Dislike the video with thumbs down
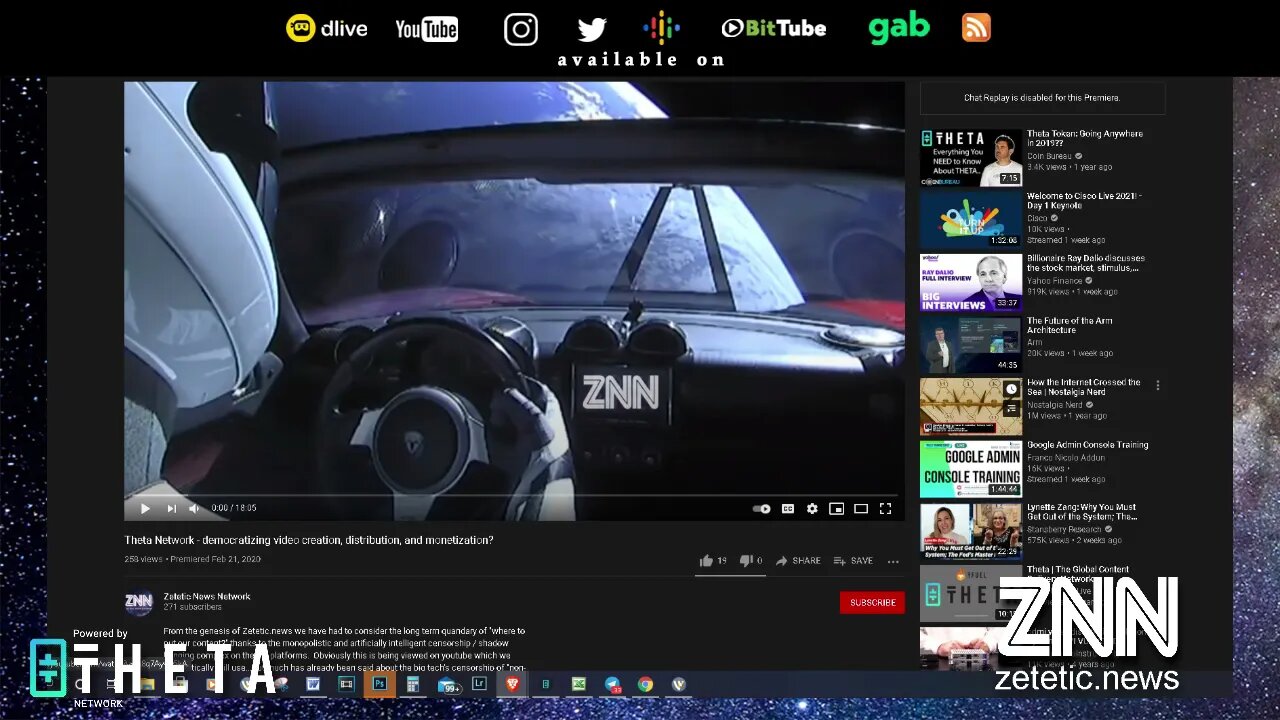The height and width of the screenshot is (720, 1280). [751, 561]
